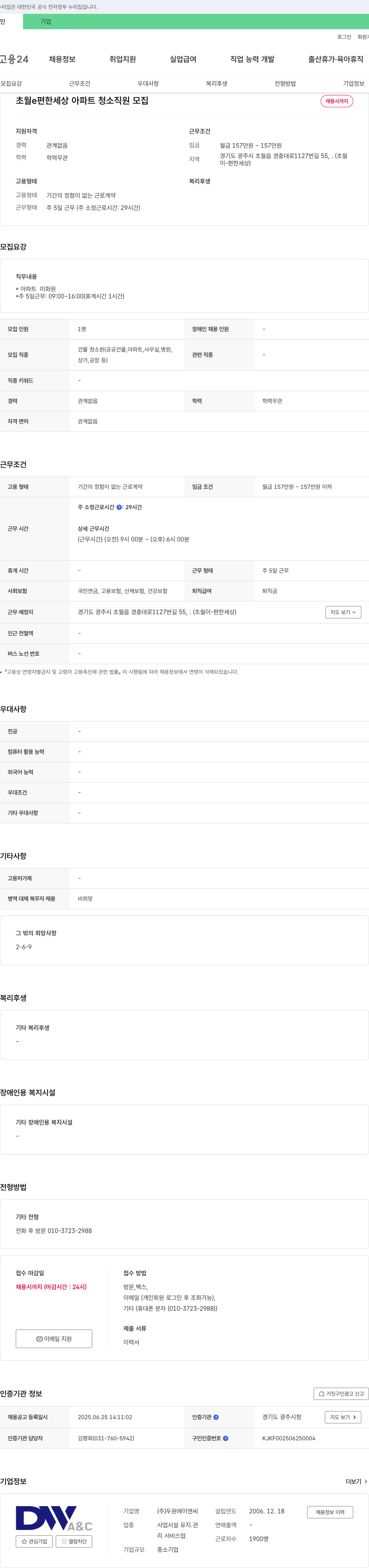
Task: Select job title 초월e편한세상 아파트 청소직원 모집
Action: click(x=82, y=100)
